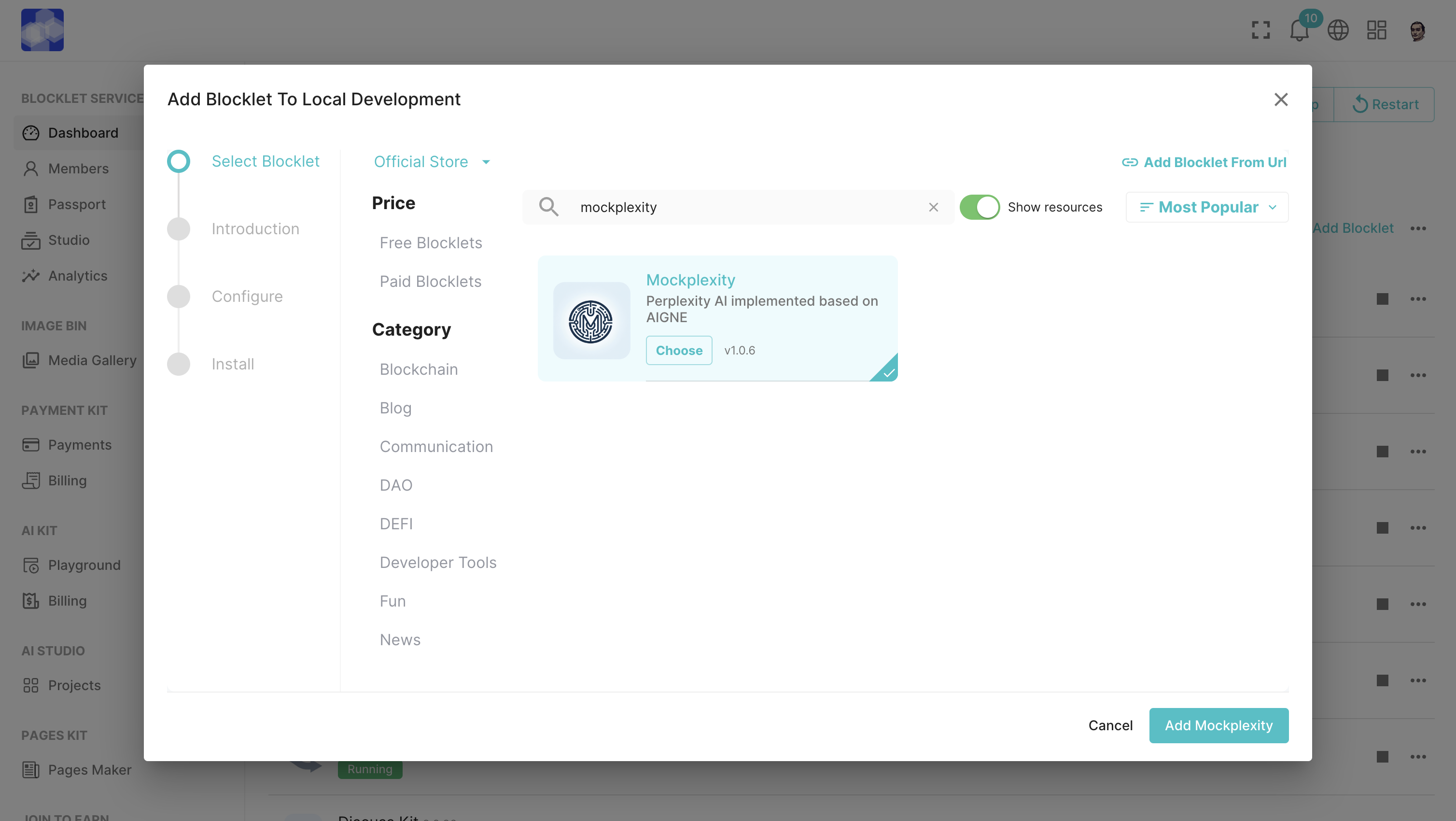The image size is (1456, 821).
Task: Open the notifications bell icon
Action: (x=1299, y=30)
